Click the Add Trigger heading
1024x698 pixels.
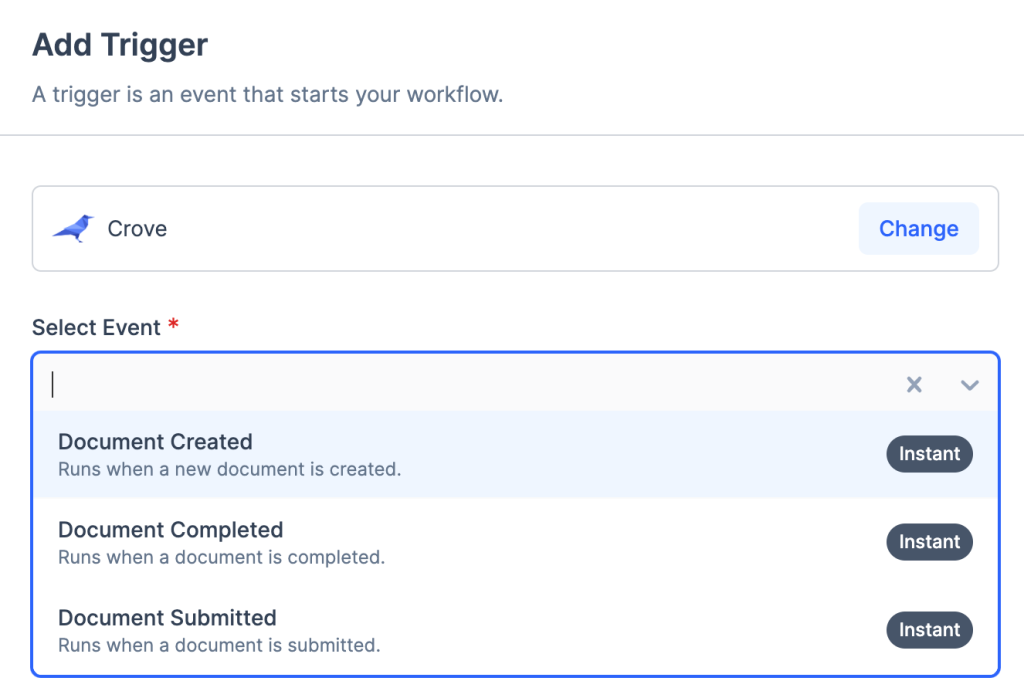[120, 45]
